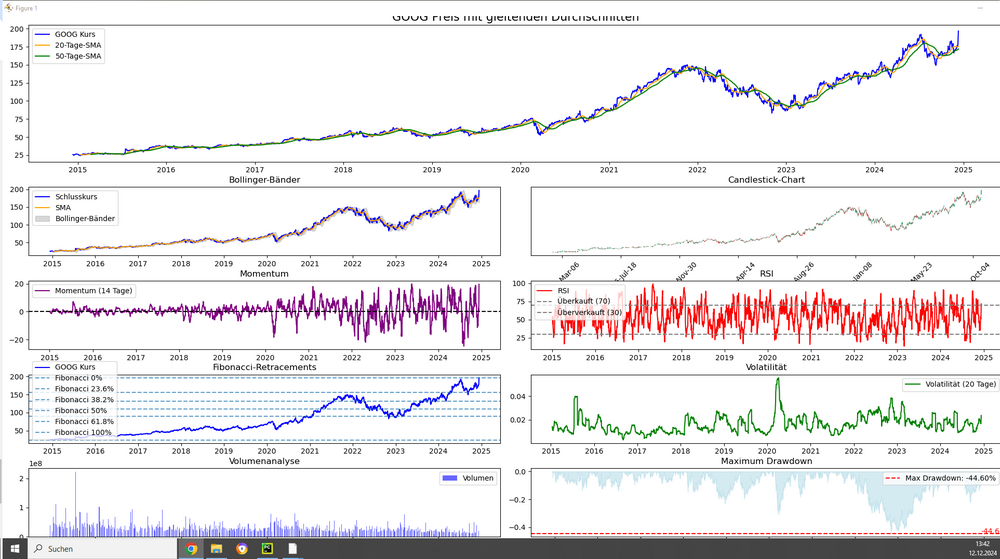Click the Volatilität (20 Tage) legend entry
The width and height of the screenshot is (1000, 559).
click(952, 384)
